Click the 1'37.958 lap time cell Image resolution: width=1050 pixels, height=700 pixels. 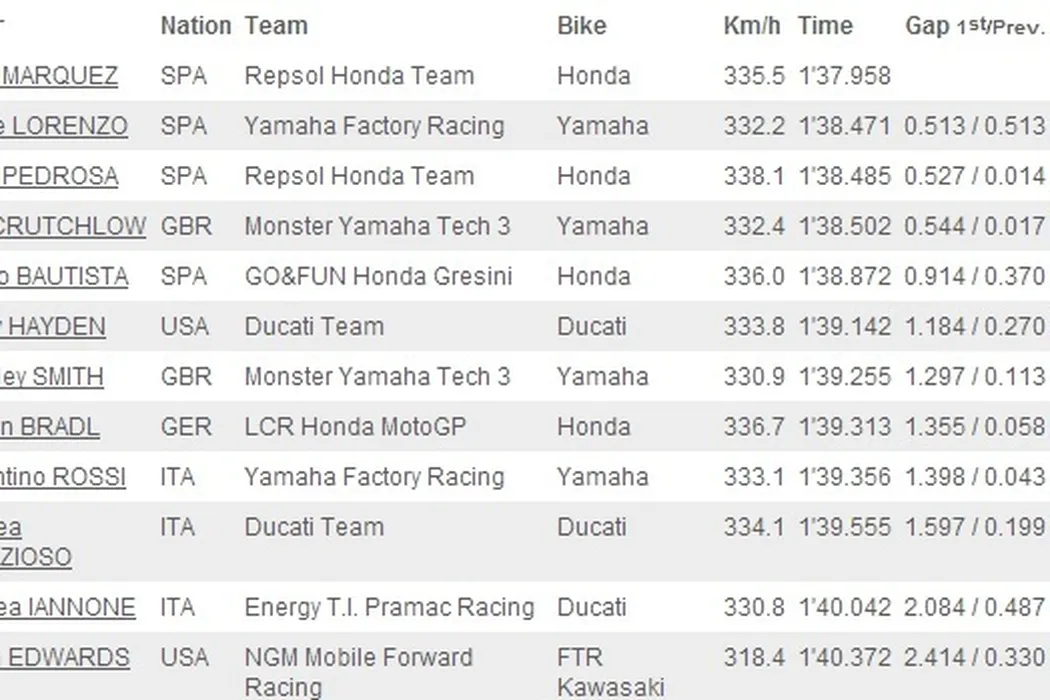click(844, 76)
